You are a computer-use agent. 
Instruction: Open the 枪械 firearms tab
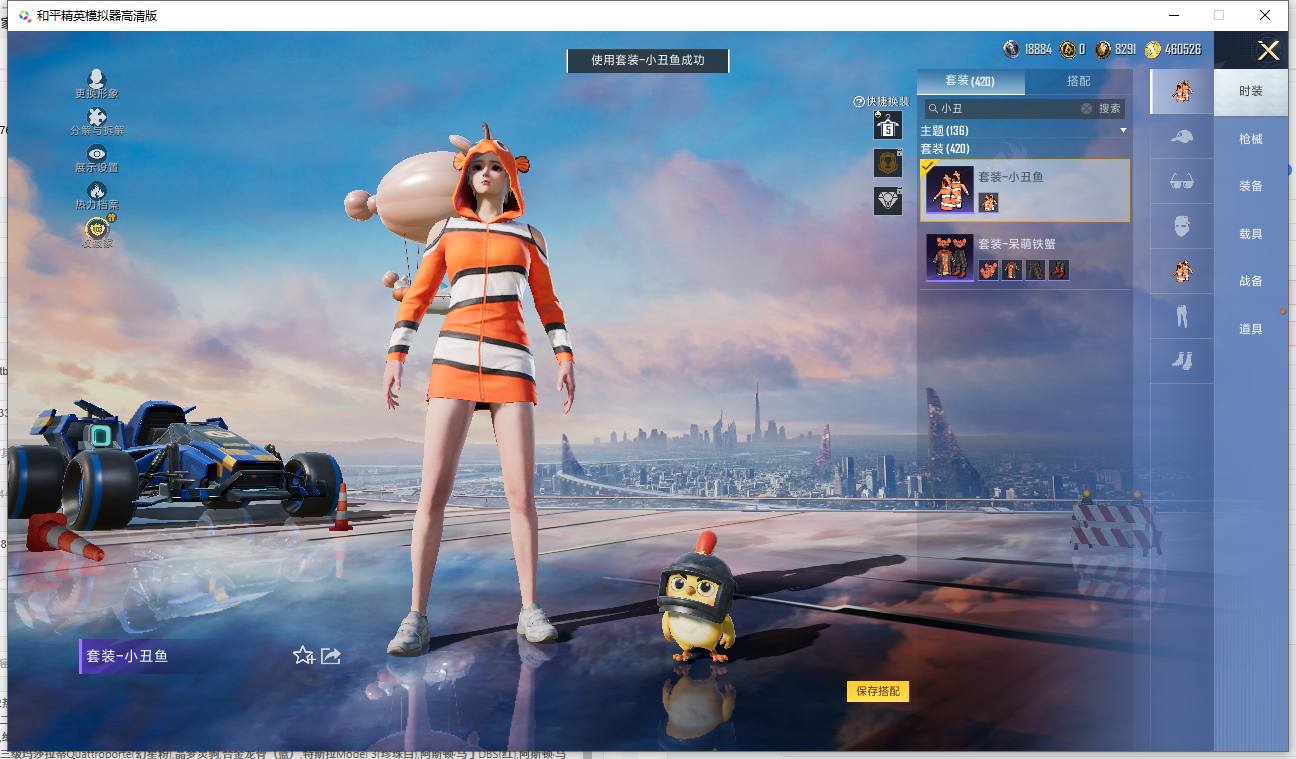(1251, 139)
